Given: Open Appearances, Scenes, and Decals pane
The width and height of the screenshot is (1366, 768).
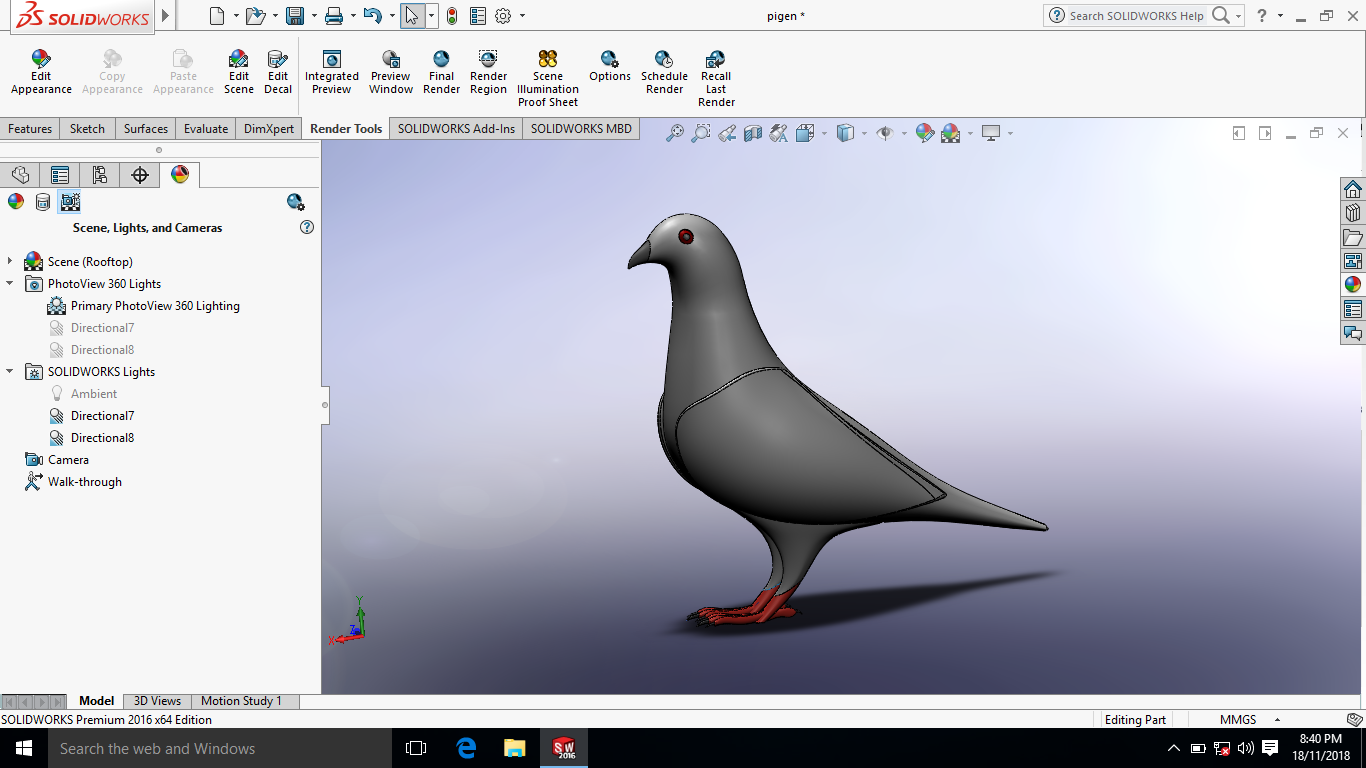Looking at the screenshot, I should pos(1353,285).
